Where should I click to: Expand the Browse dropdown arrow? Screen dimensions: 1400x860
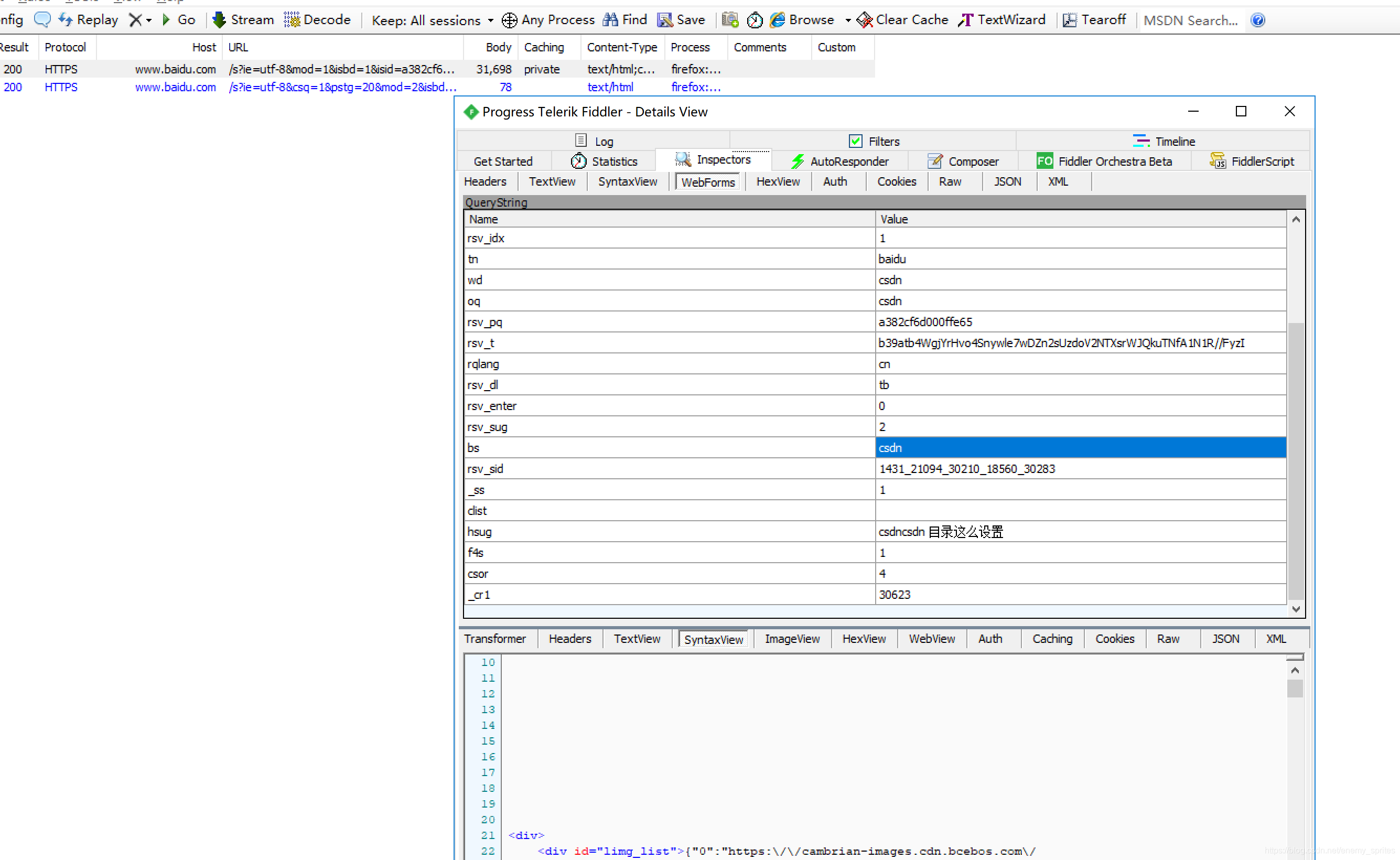click(847, 20)
